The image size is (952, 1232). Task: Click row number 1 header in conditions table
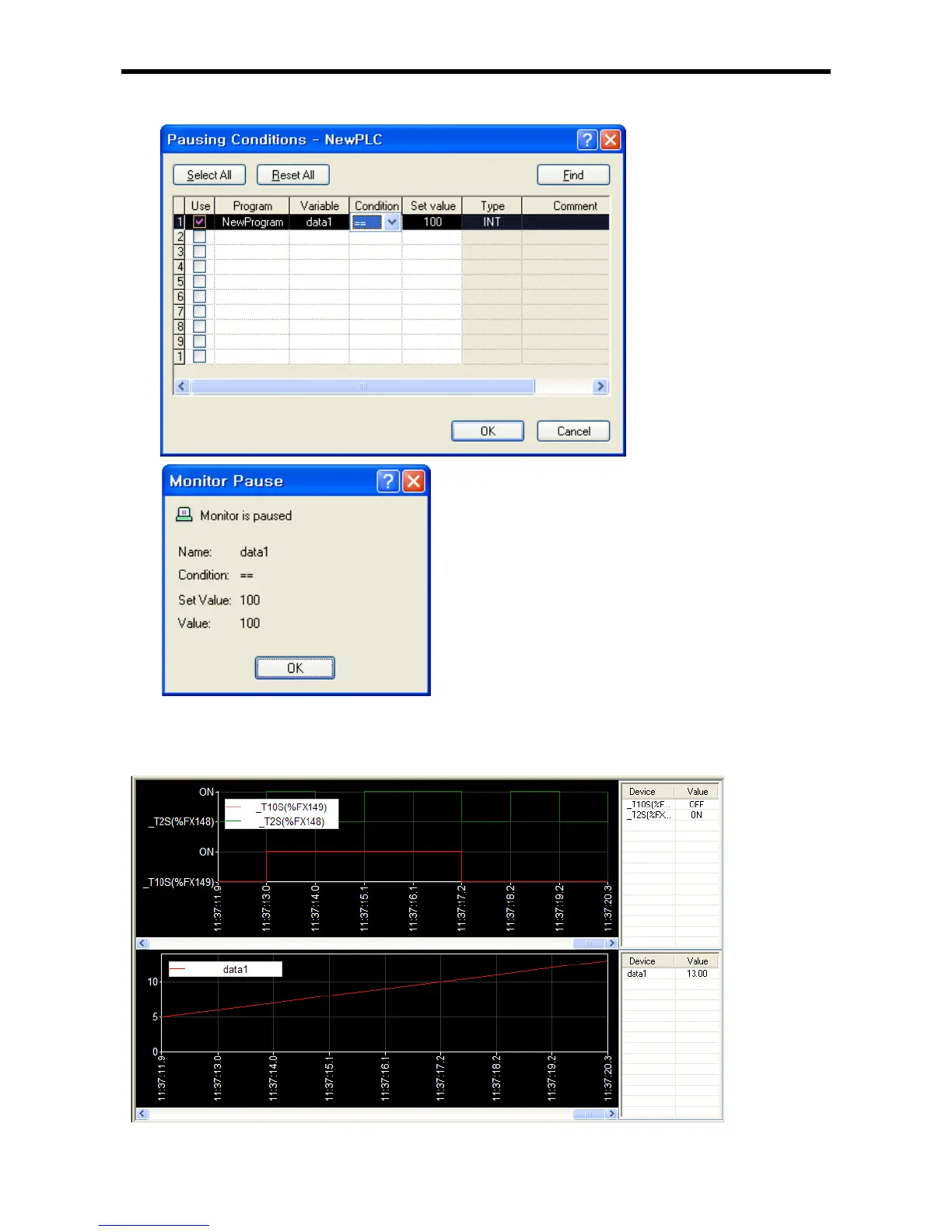click(180, 222)
